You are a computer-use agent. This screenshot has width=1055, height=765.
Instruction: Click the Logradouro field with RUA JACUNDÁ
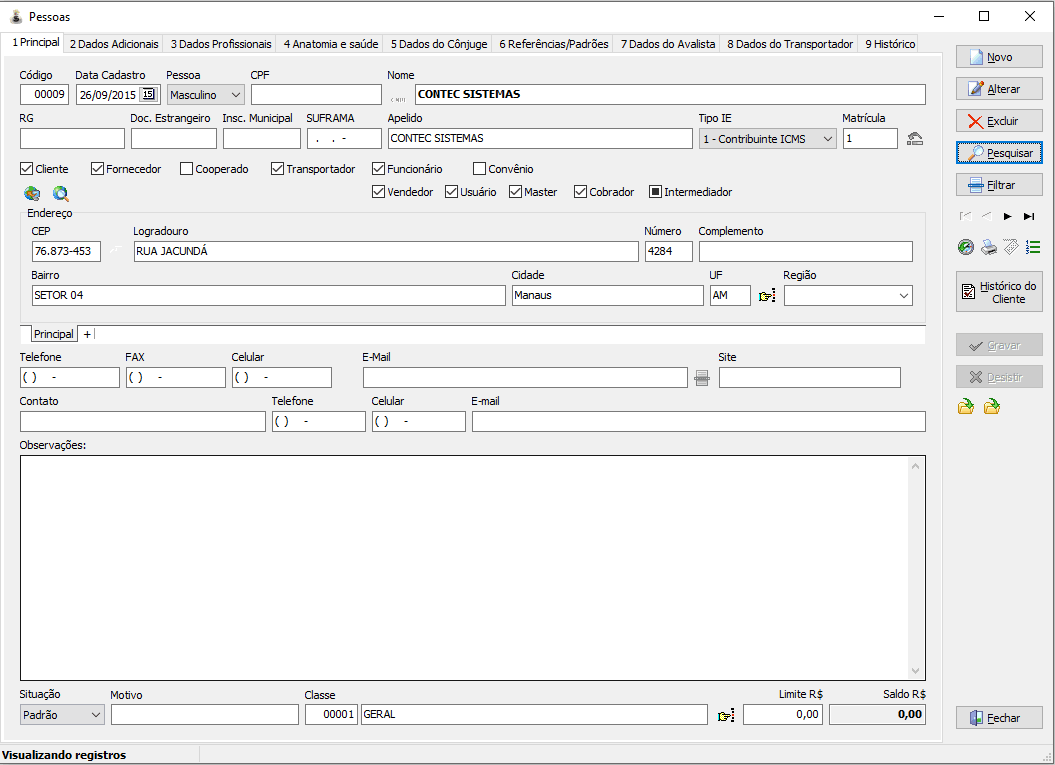tap(386, 252)
